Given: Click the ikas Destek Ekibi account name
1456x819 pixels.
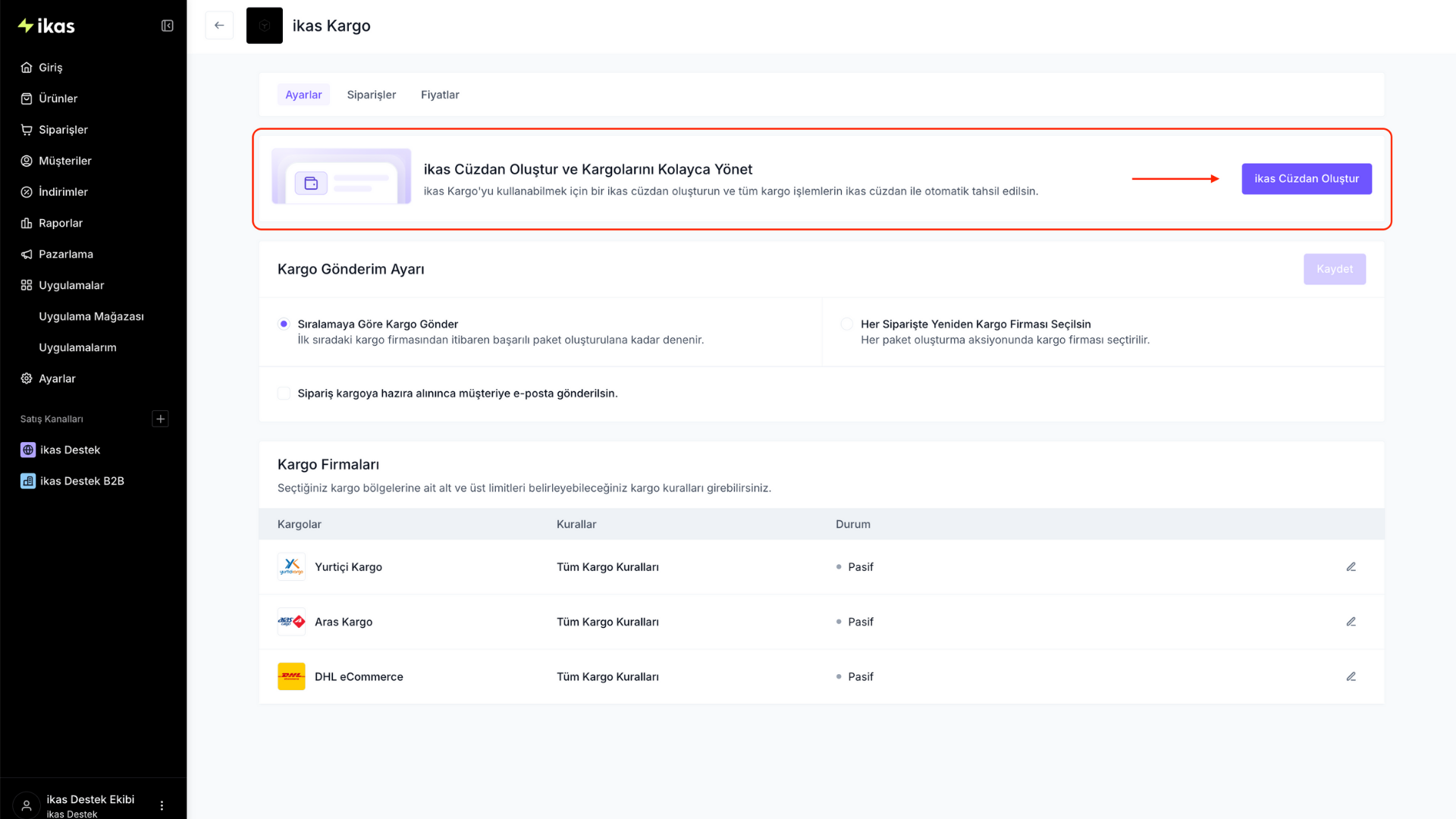Looking at the screenshot, I should pyautogui.click(x=90, y=799).
